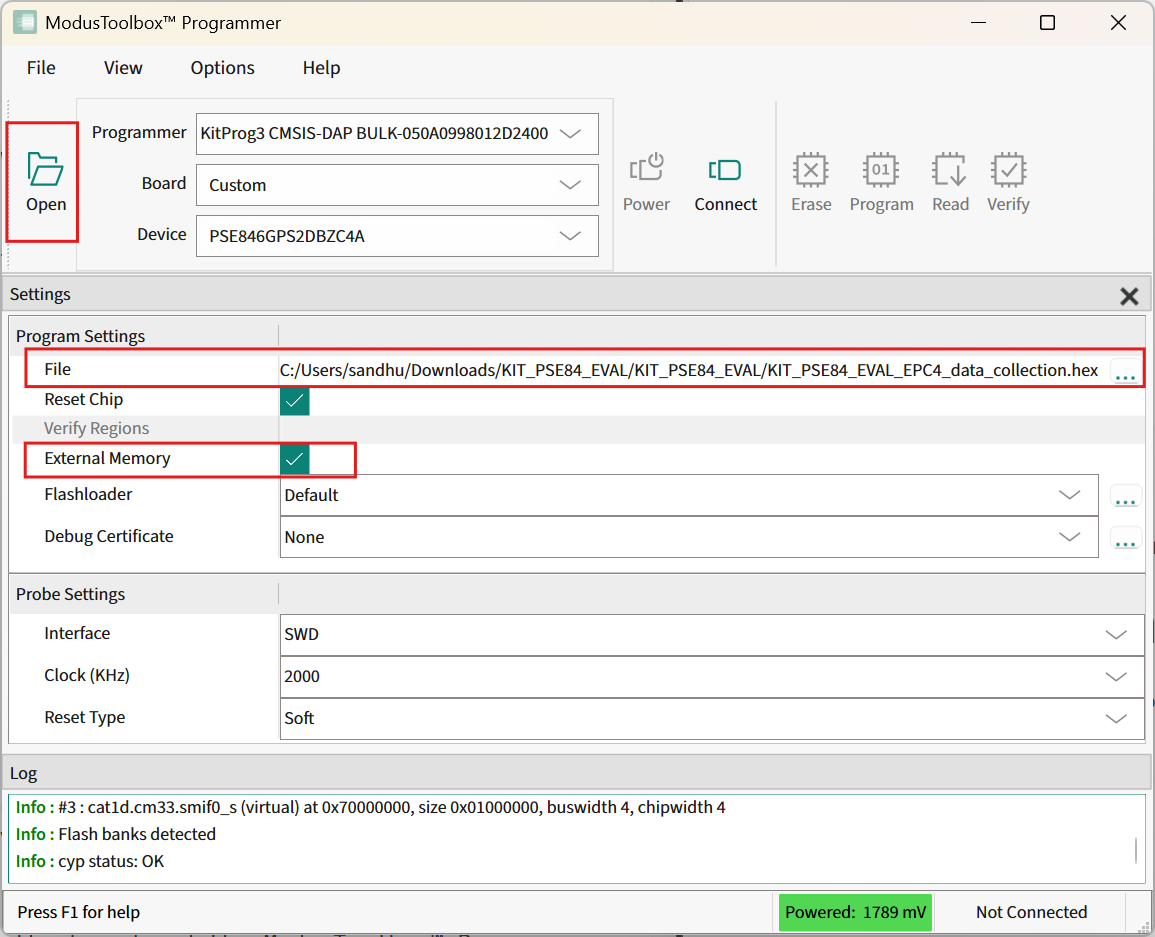Disable the External Memory checkbox
Image resolution: width=1155 pixels, height=937 pixels.
pyautogui.click(x=295, y=459)
